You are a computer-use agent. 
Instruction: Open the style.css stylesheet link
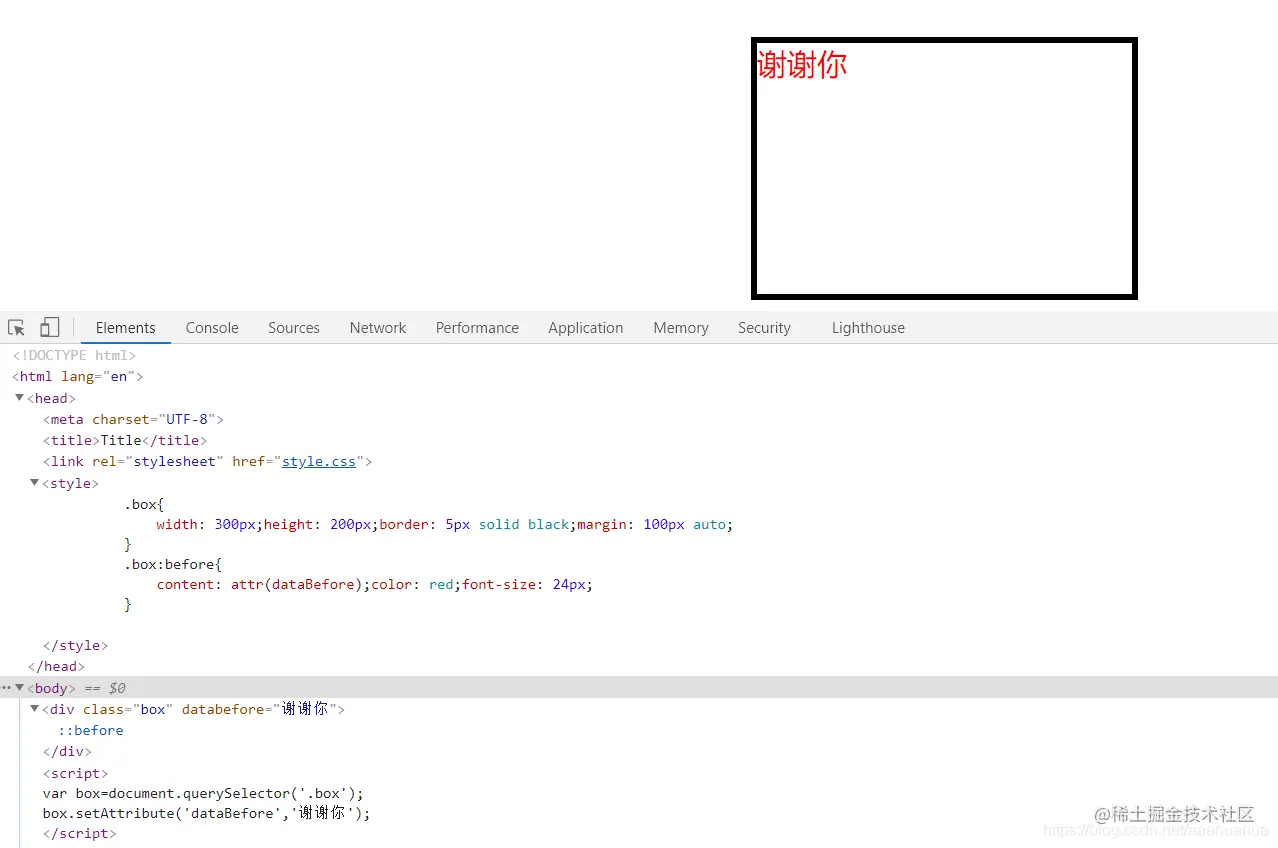coord(319,461)
